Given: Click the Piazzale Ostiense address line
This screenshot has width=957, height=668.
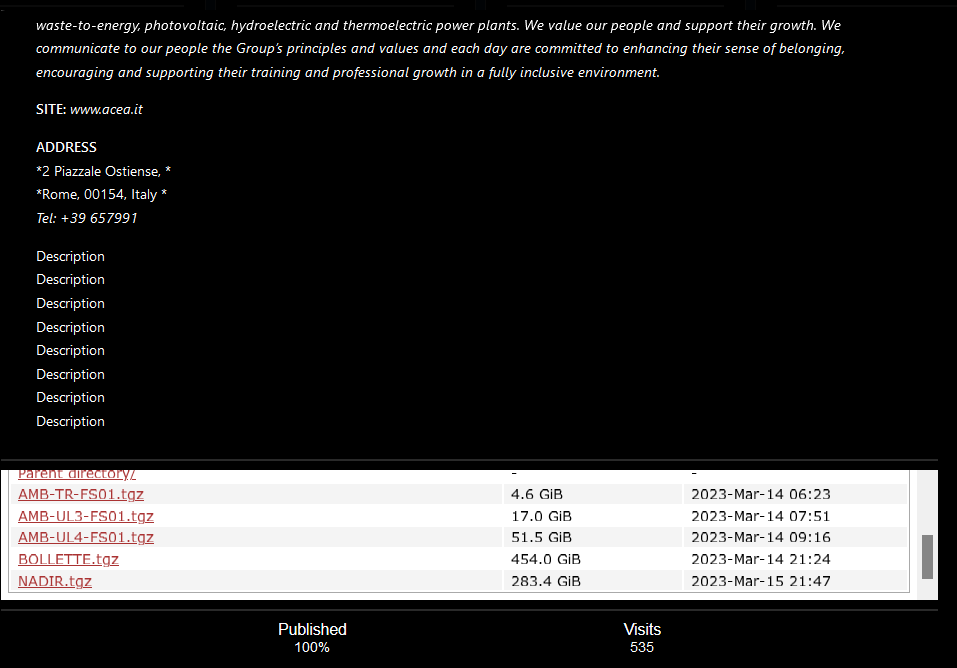Looking at the screenshot, I should click(x=103, y=171).
